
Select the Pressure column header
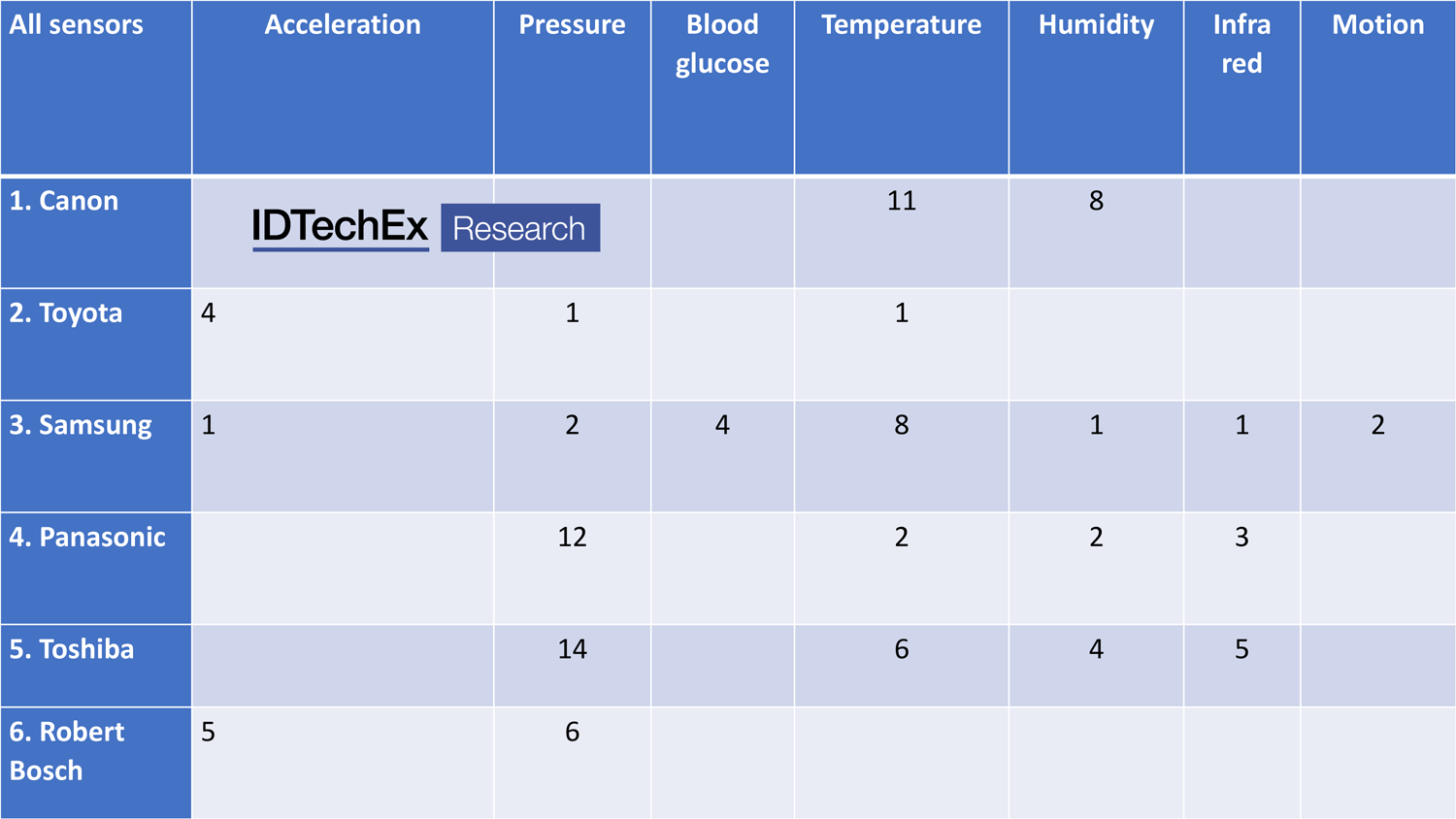pos(572,25)
